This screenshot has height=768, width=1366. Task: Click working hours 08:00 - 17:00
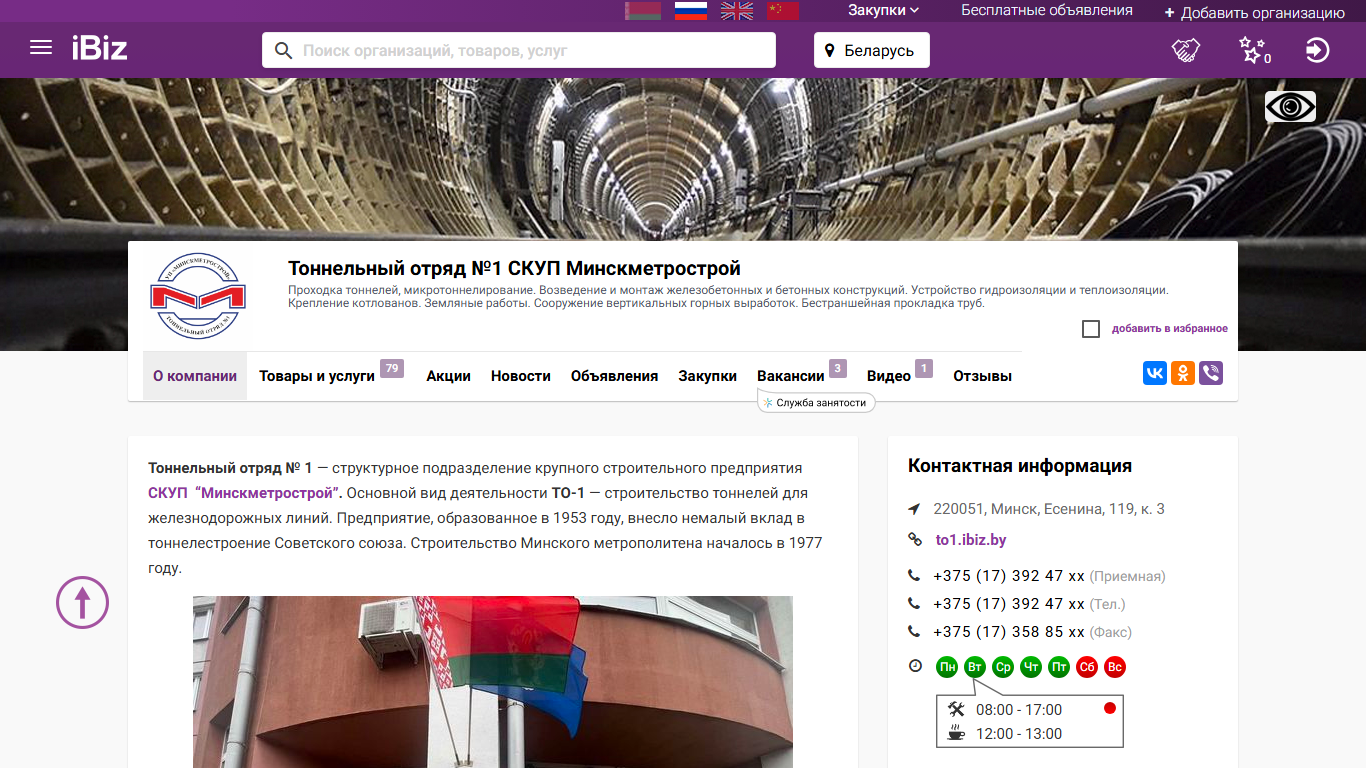pyautogui.click(x=1019, y=710)
